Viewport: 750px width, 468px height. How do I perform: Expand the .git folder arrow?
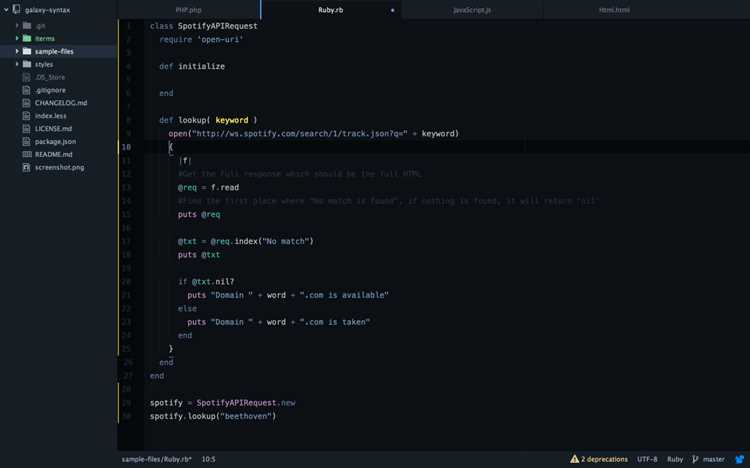[17, 25]
